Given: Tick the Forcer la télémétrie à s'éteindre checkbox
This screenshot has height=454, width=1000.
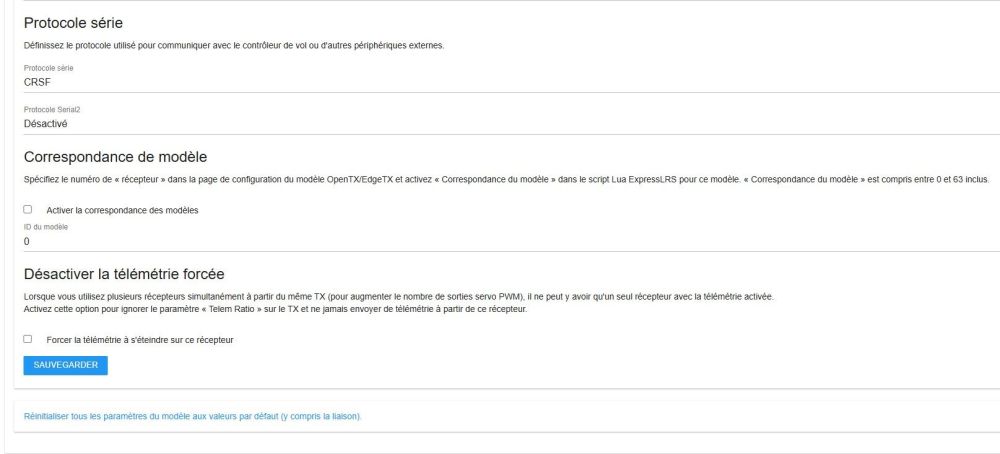Looking at the screenshot, I should pyautogui.click(x=28, y=340).
